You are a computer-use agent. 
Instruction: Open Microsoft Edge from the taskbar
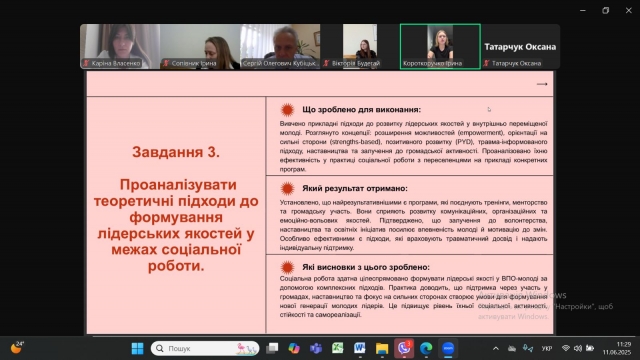point(426,348)
